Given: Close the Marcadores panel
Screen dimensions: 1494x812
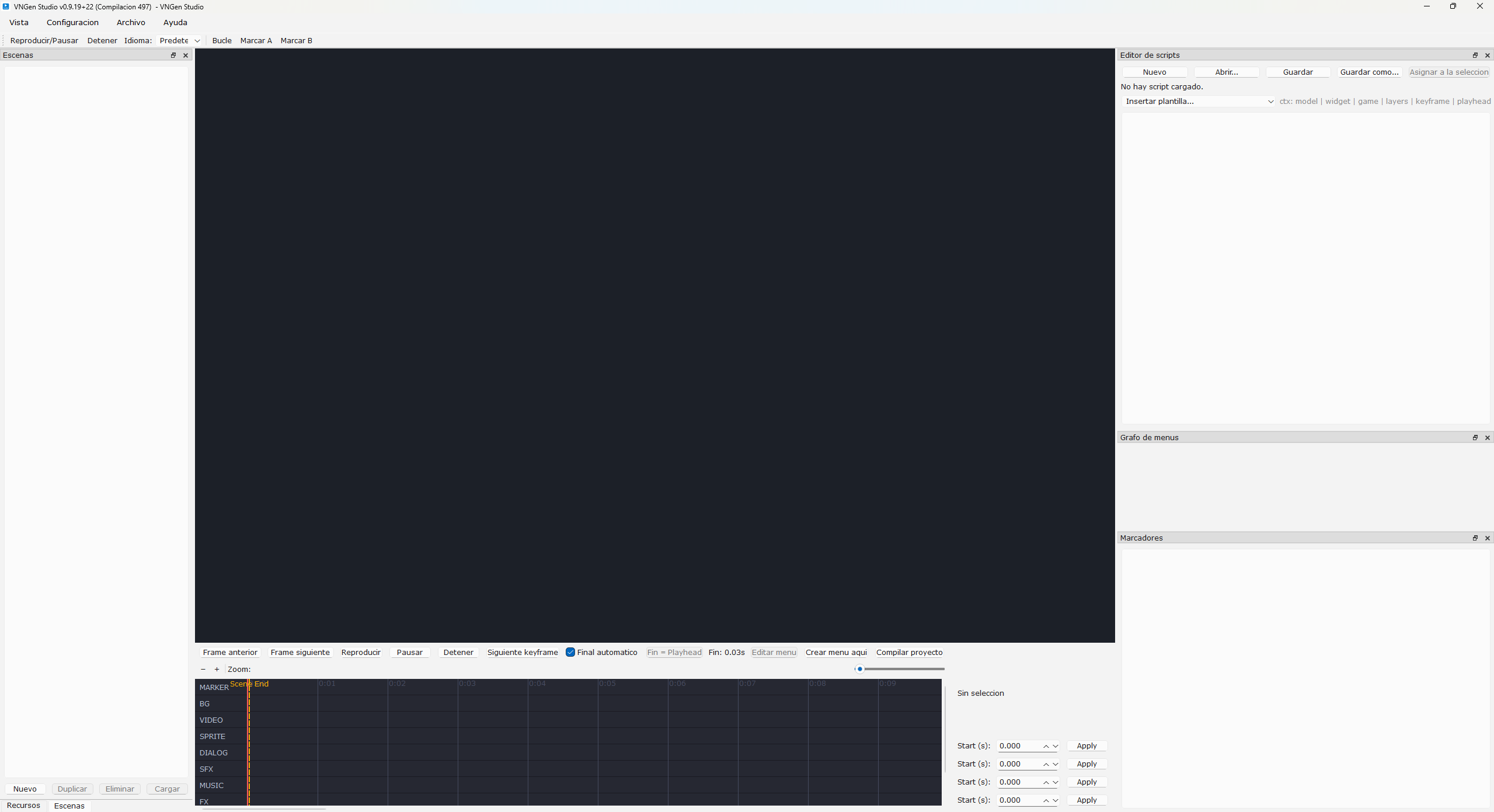Looking at the screenshot, I should (1487, 538).
